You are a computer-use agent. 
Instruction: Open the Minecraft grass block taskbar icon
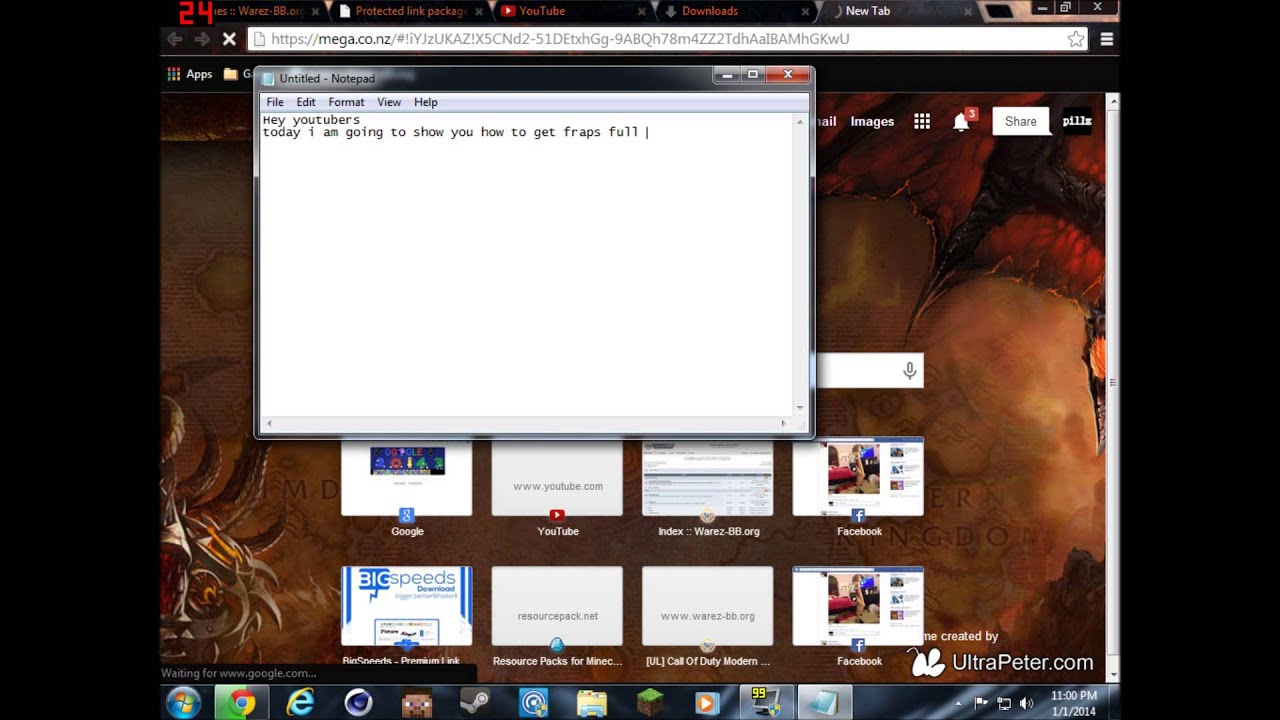pos(650,703)
